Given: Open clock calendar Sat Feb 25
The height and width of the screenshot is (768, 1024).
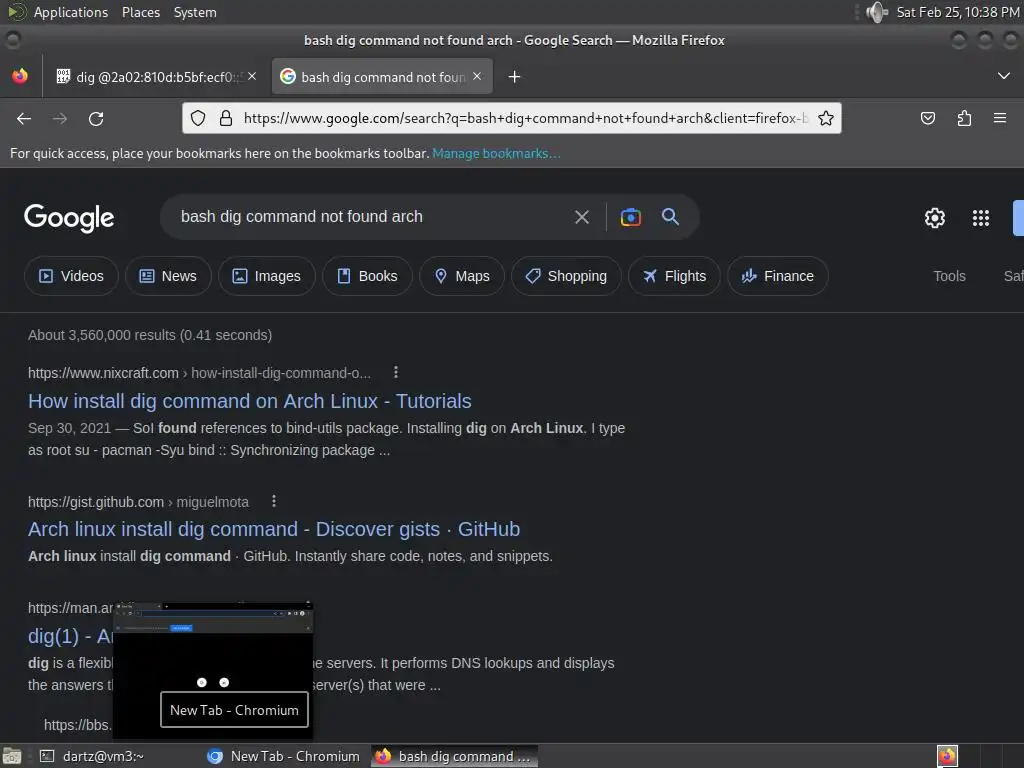Looking at the screenshot, I should 957,12.
